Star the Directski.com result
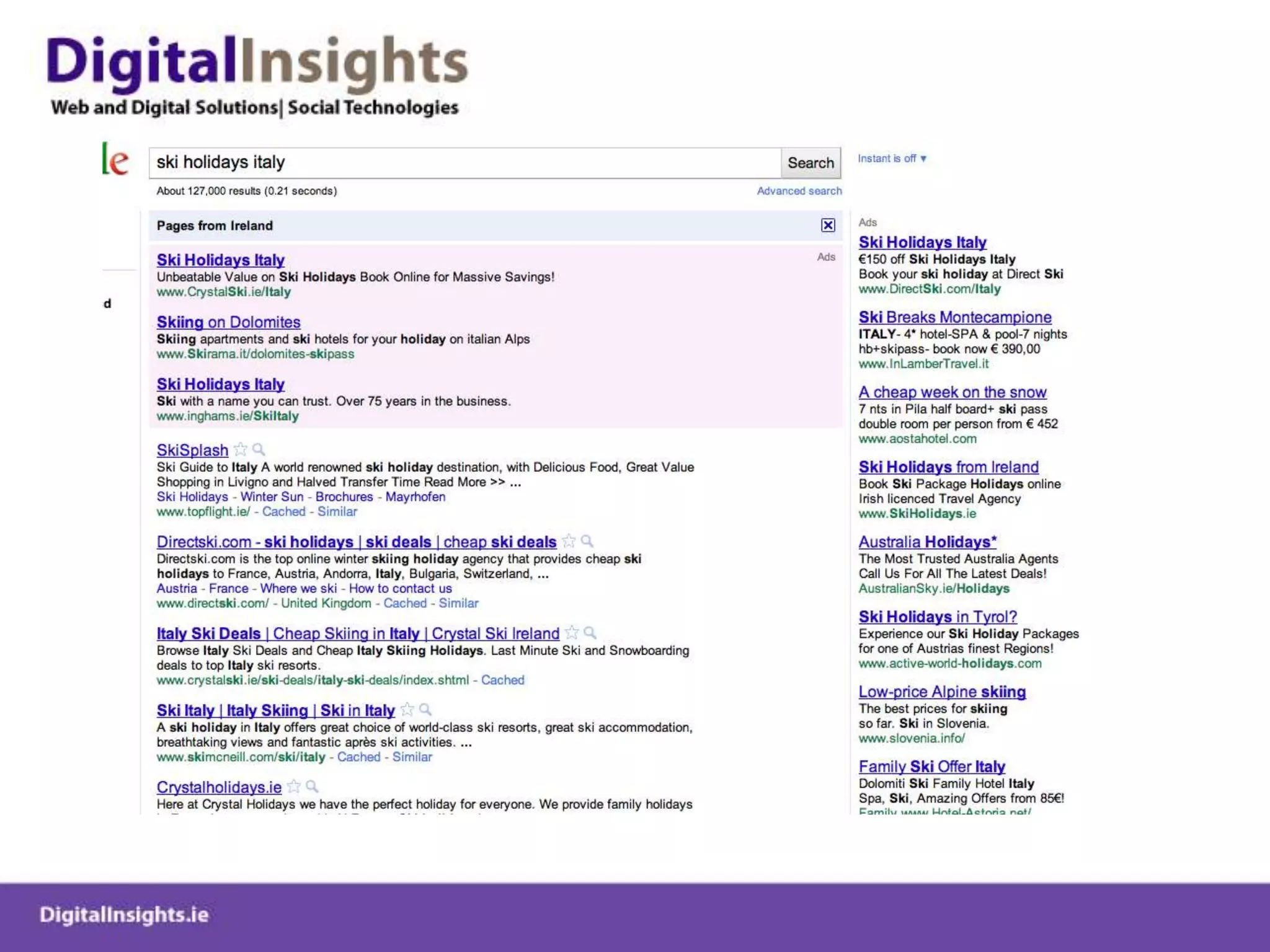The width and height of the screenshot is (1270, 952). pyautogui.click(x=569, y=541)
